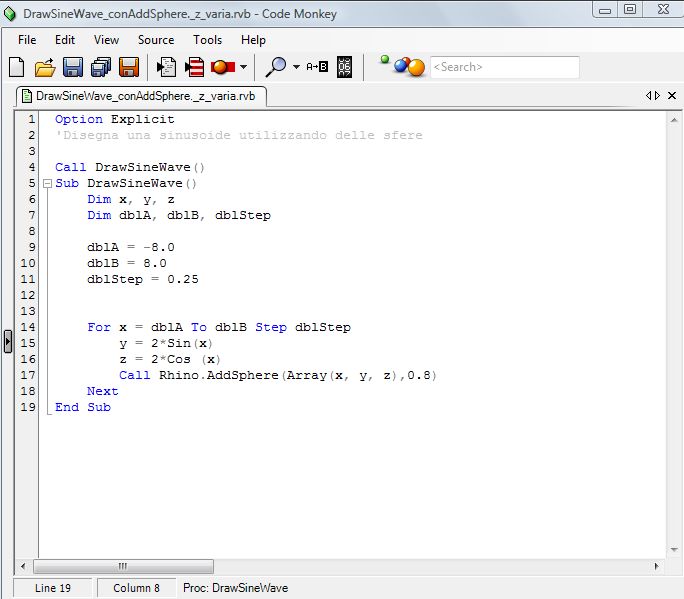Click the binary digits toolbar icon
Image resolution: width=684 pixels, height=599 pixels.
coord(344,67)
